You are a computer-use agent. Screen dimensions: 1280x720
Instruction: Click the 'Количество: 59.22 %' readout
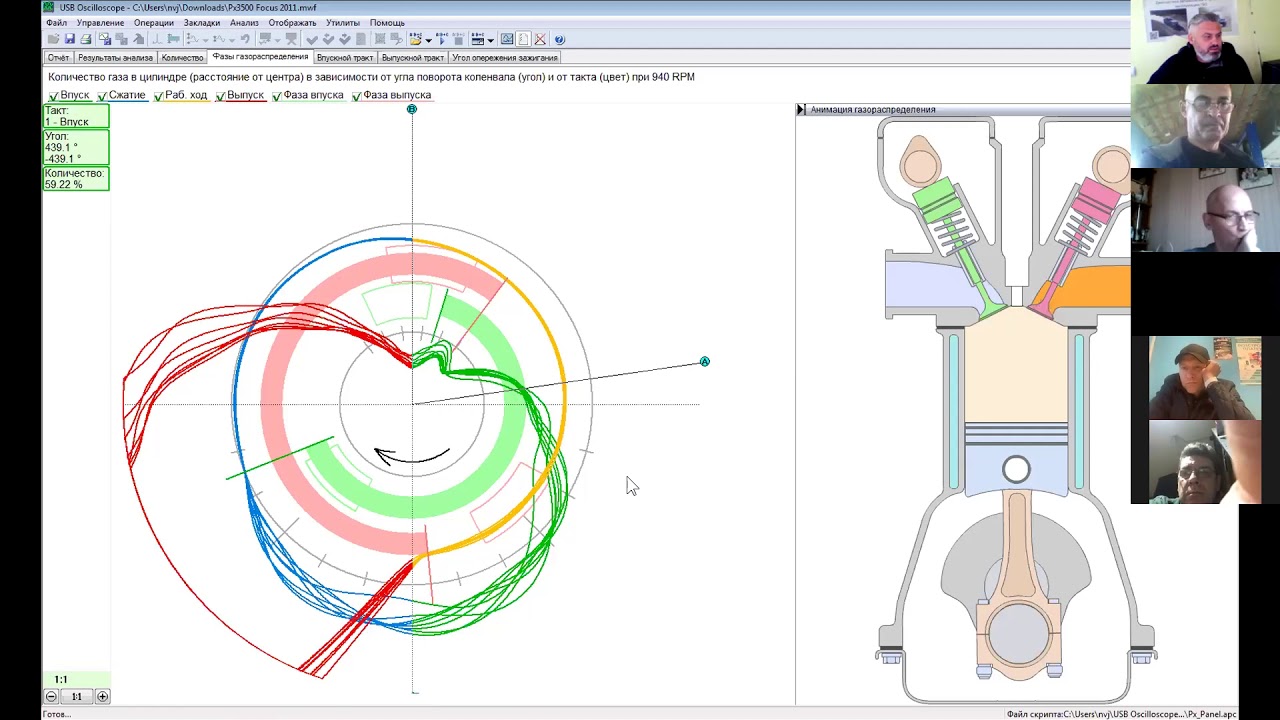click(76, 178)
